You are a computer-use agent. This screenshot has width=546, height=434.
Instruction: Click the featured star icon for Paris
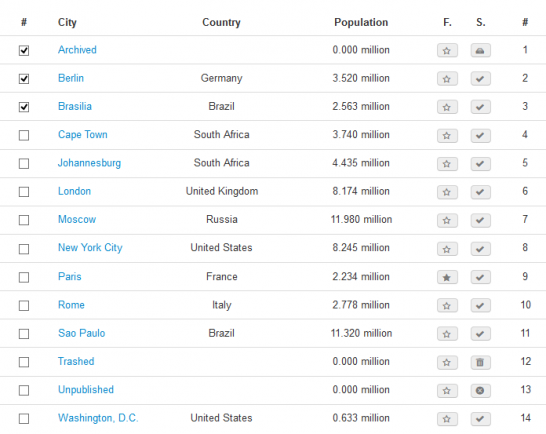pyautogui.click(x=447, y=277)
